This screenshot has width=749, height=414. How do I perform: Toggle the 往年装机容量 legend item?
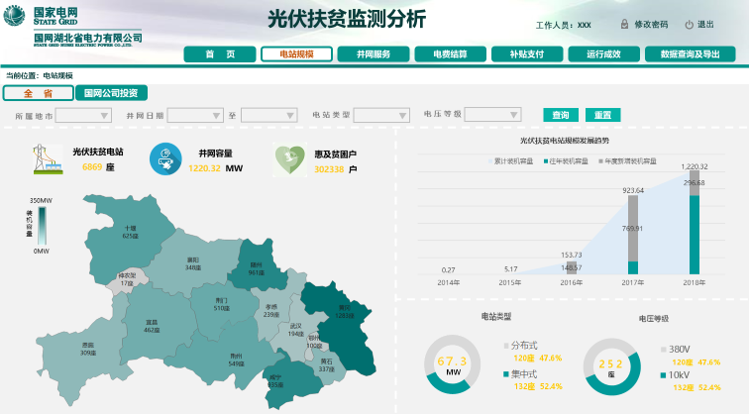(568, 160)
